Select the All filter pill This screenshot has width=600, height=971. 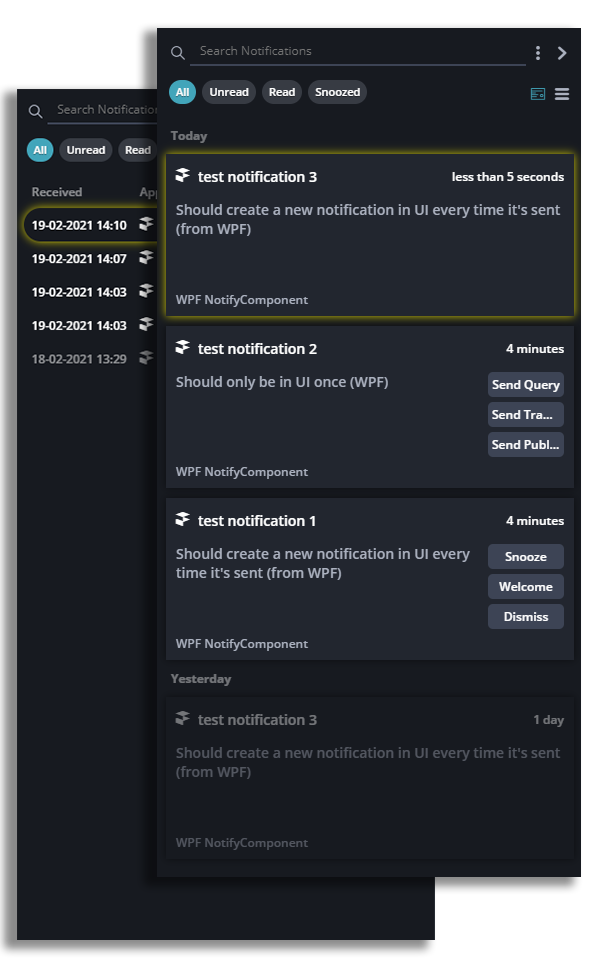(182, 91)
